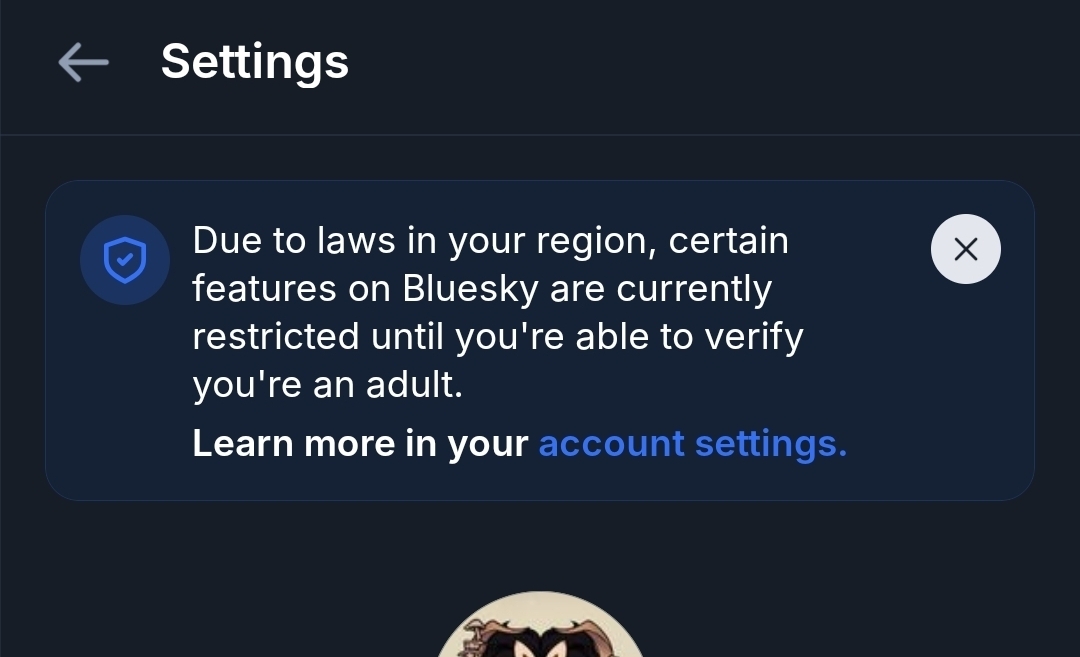This screenshot has width=1080, height=657.
Task: Click the word "Bluesky" in the notice
Action: point(470,289)
